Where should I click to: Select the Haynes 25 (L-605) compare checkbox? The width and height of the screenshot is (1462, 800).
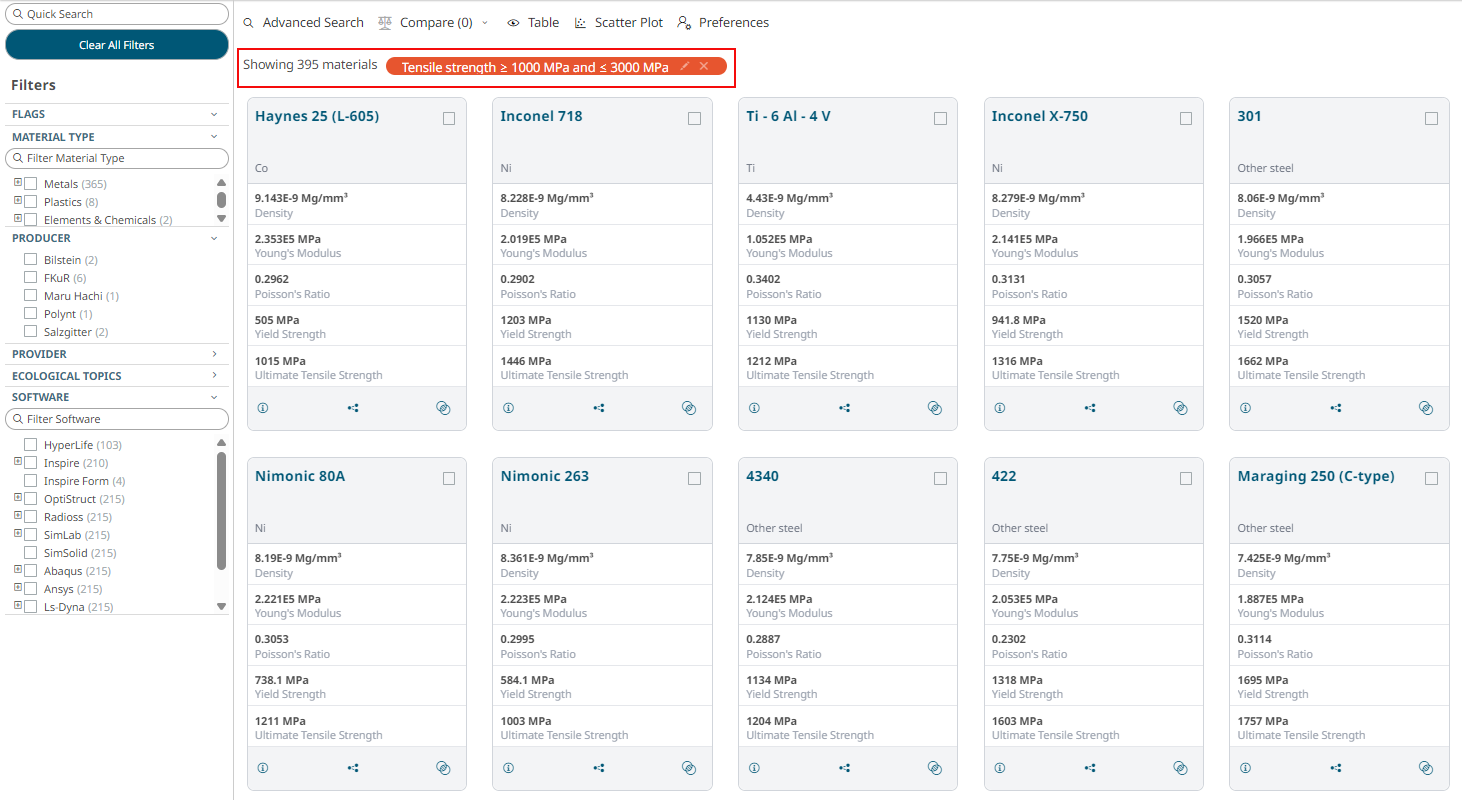[449, 118]
